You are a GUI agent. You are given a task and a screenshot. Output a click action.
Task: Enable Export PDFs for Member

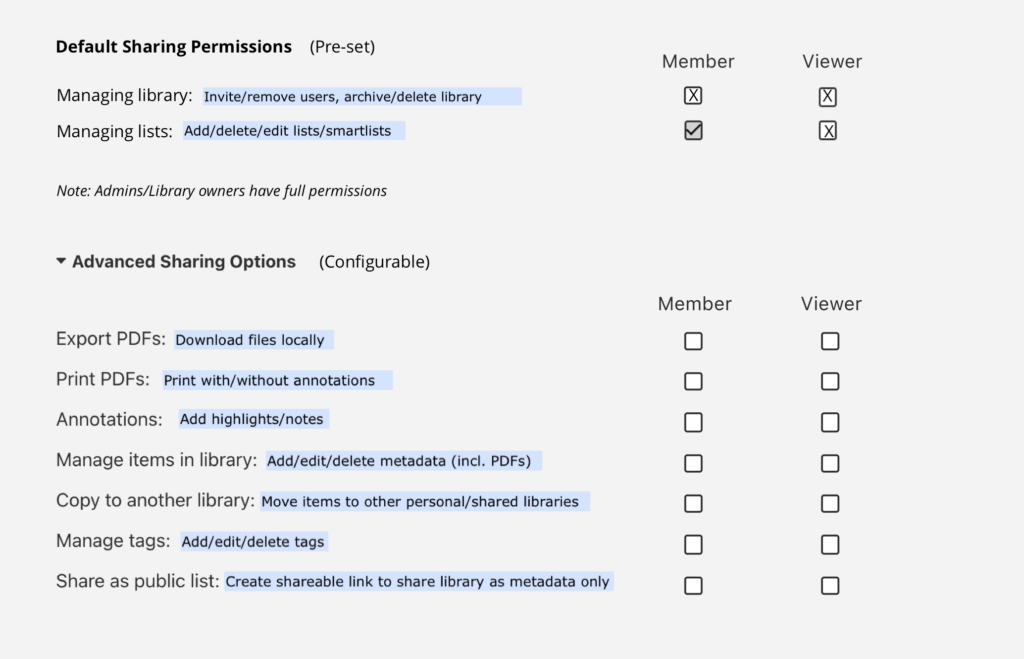(x=693, y=341)
